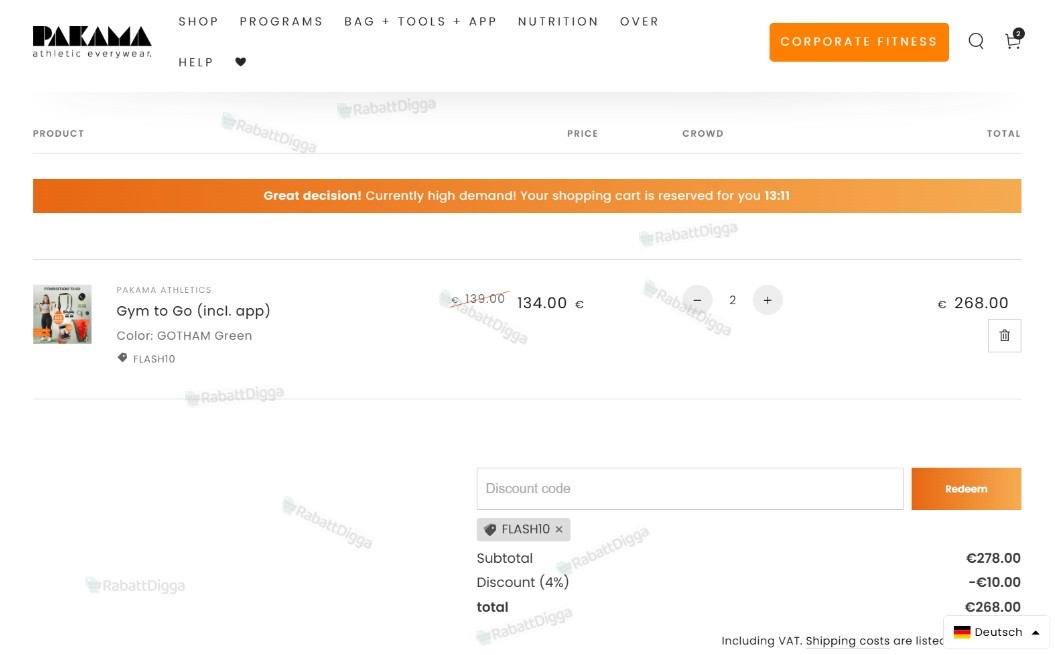
Task: Open the Gym to Go (incl. app) product link
Action: pos(193,310)
